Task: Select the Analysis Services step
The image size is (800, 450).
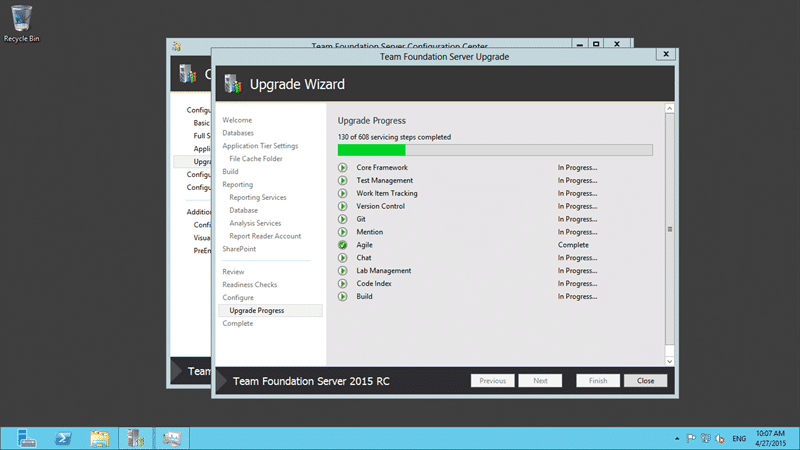Action: tap(255, 223)
